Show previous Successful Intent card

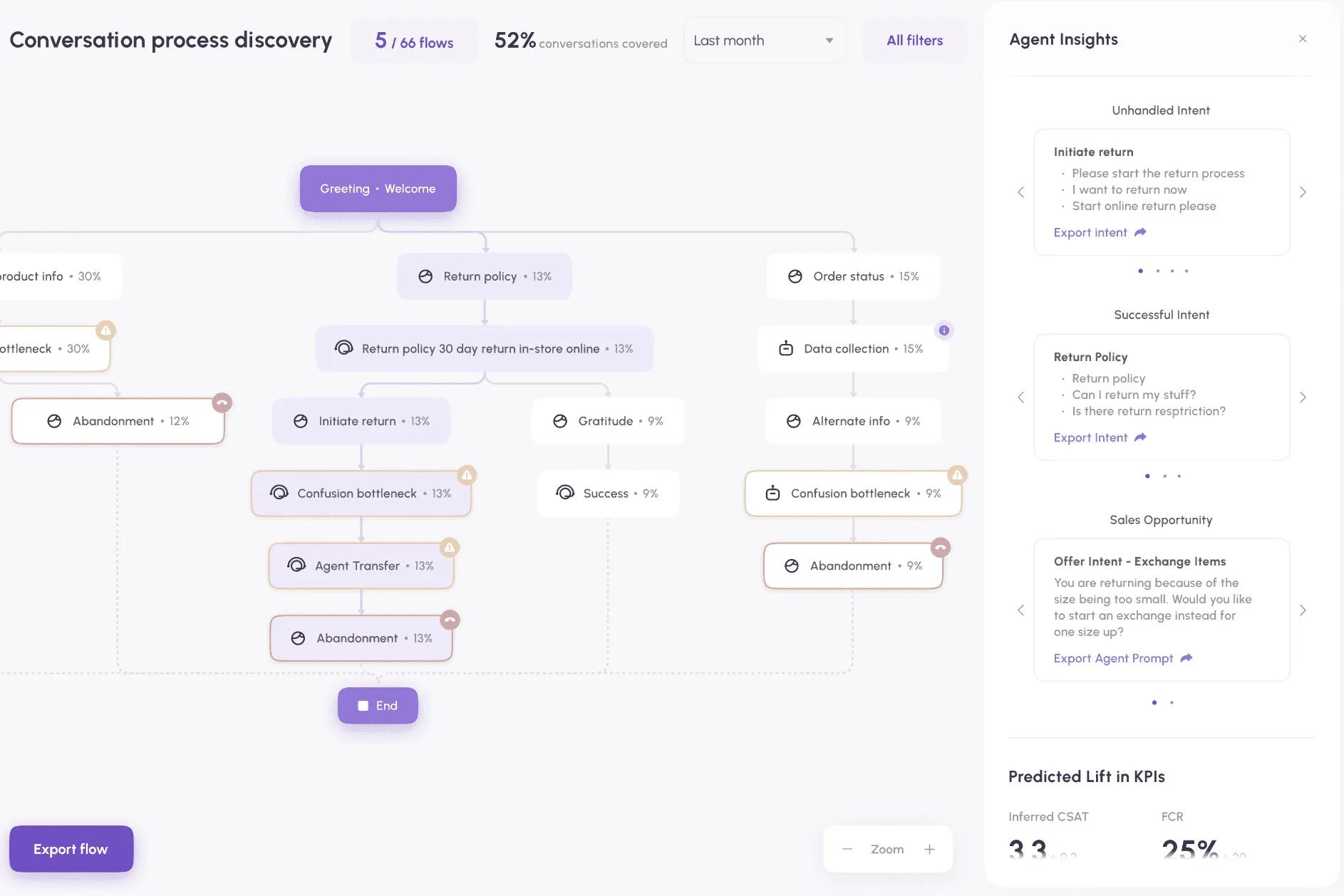coord(1020,397)
